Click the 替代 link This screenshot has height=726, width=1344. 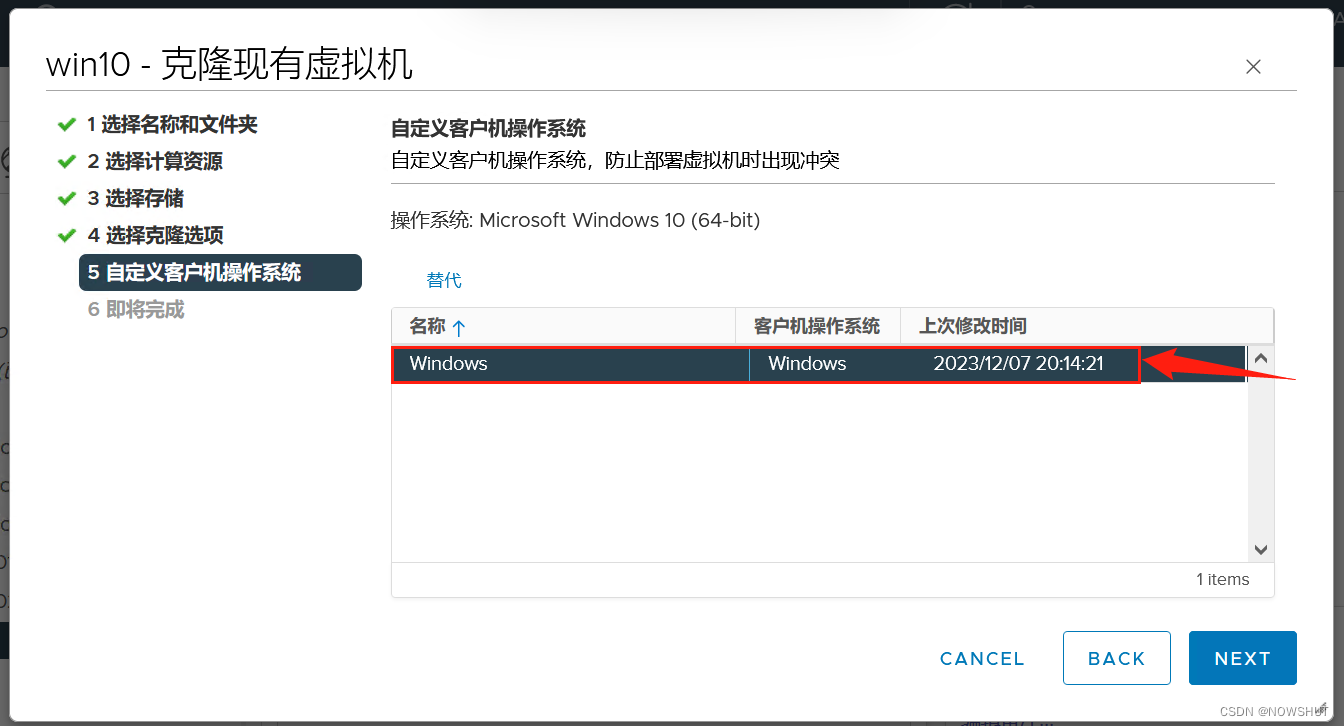(x=444, y=280)
